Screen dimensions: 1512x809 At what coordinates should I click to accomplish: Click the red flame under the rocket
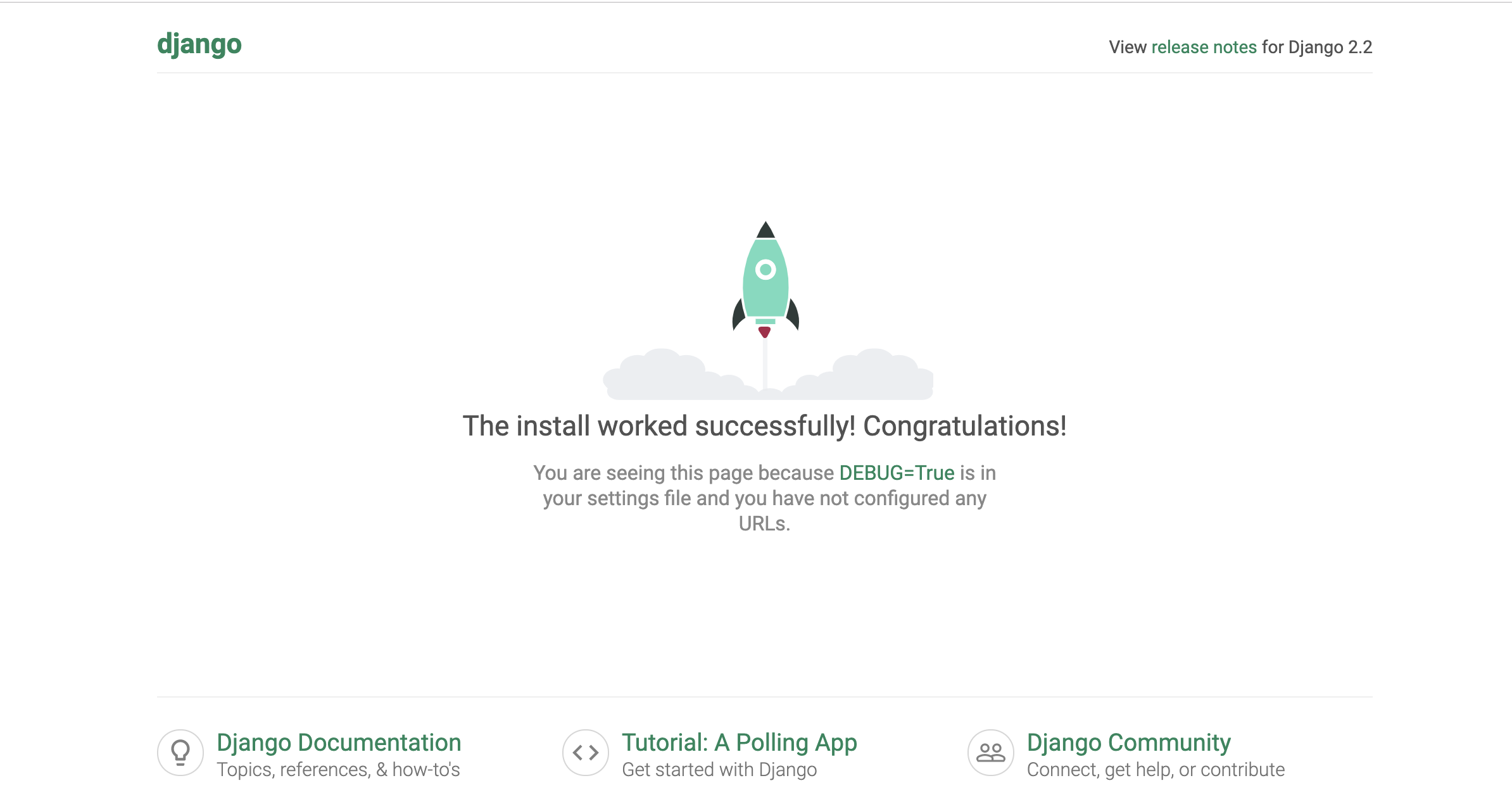pos(765,331)
